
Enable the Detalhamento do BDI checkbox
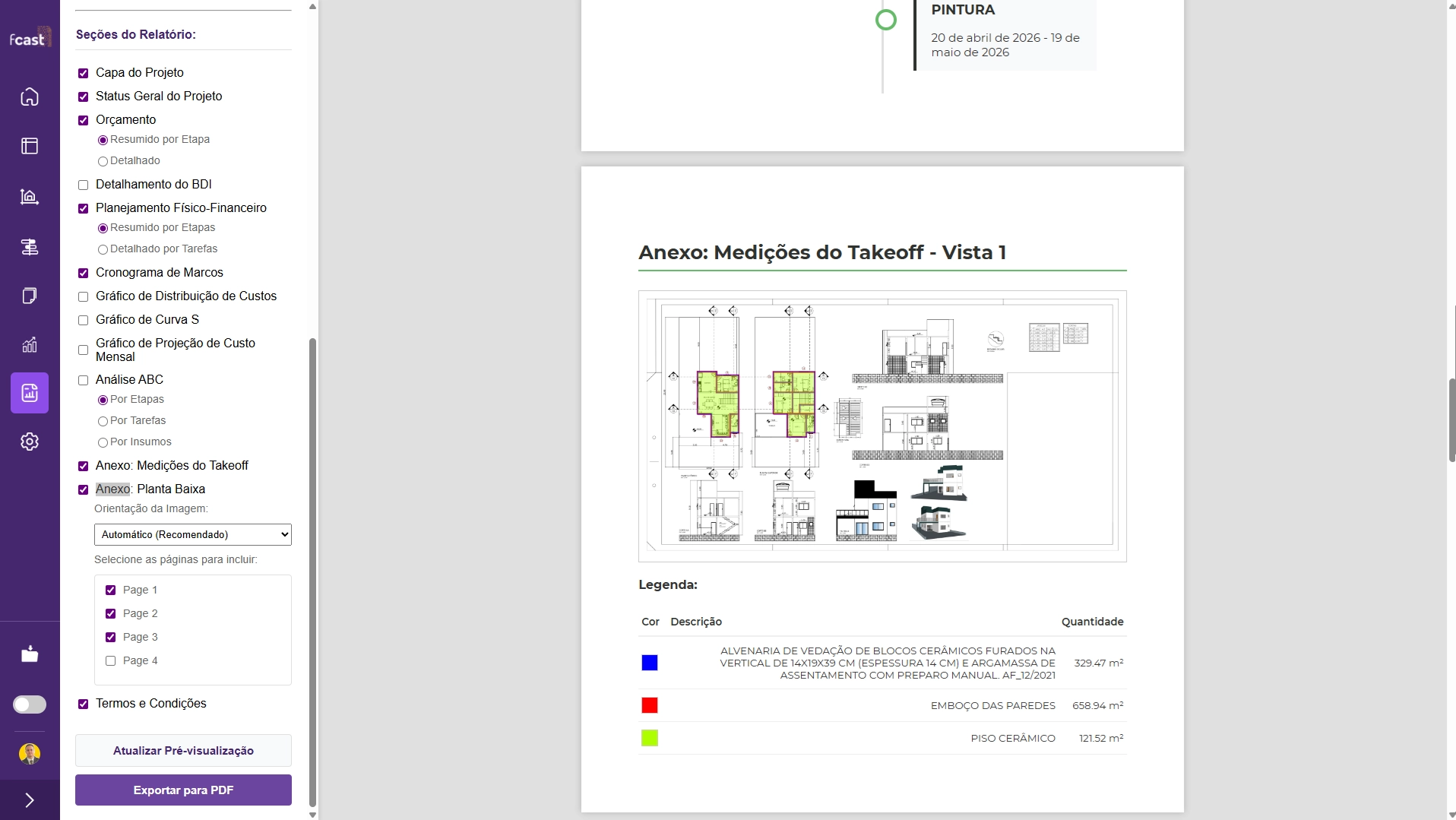pyautogui.click(x=84, y=185)
